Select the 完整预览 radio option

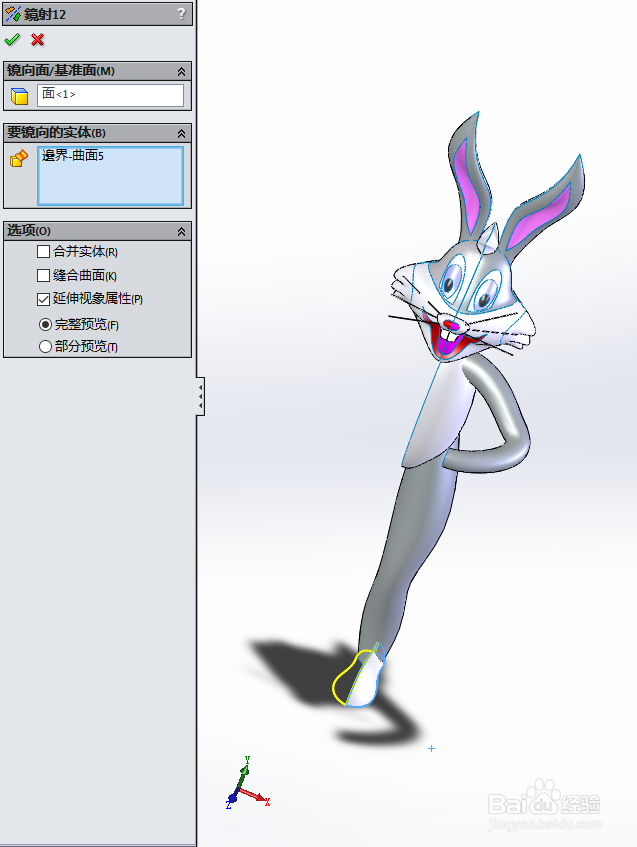coord(45,325)
